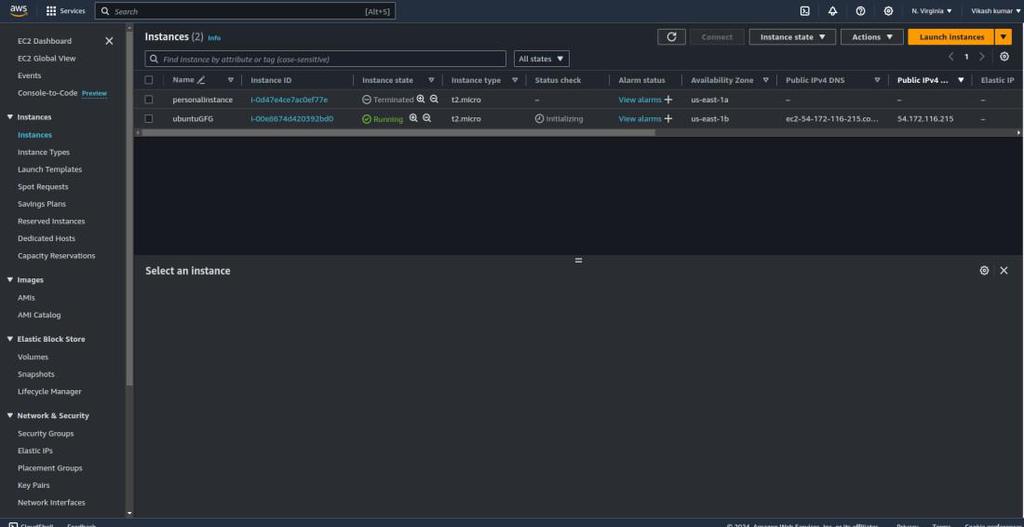
Task: Open console settings gear in top bar
Action: click(888, 11)
